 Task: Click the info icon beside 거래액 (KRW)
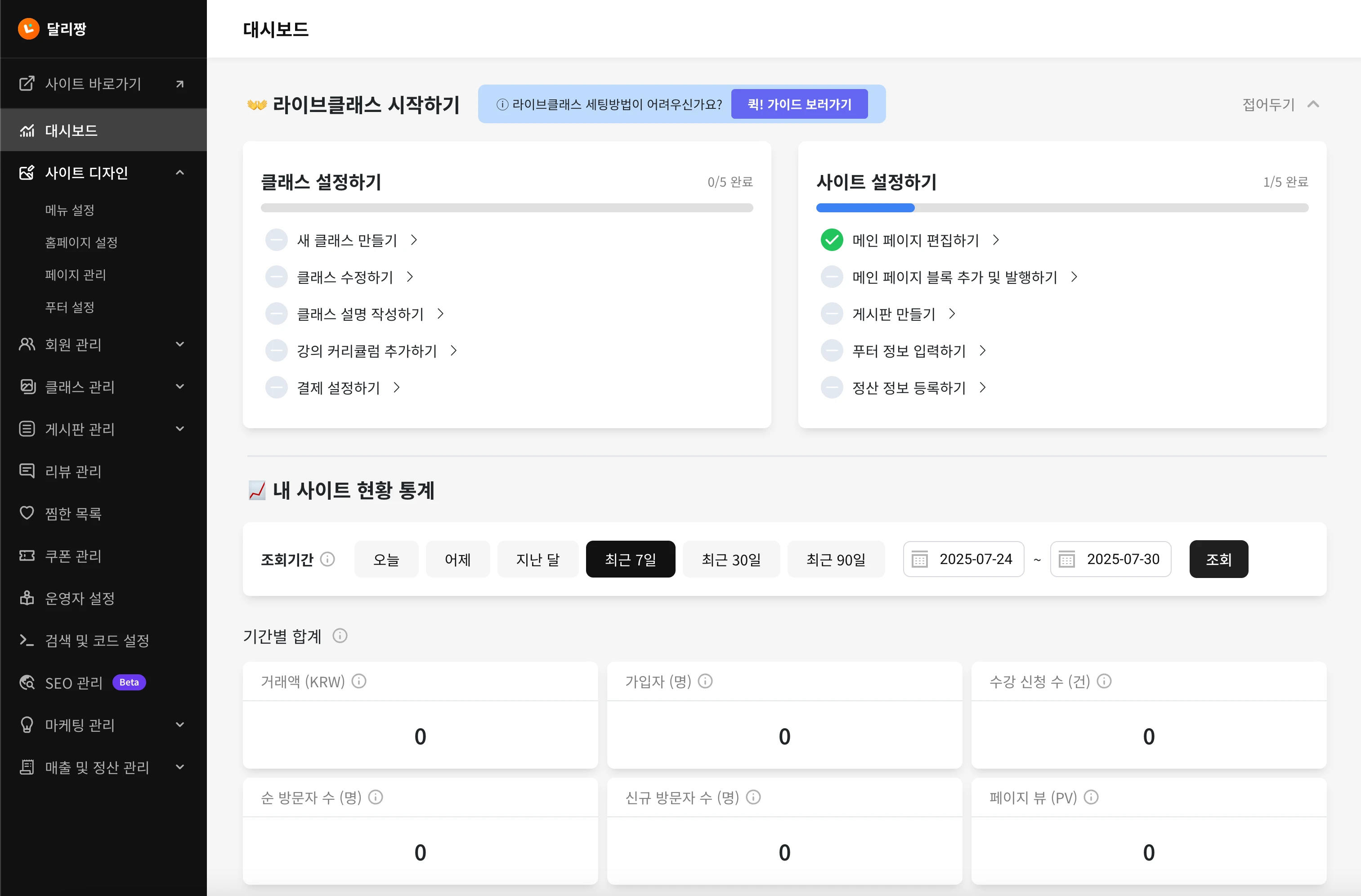click(358, 681)
